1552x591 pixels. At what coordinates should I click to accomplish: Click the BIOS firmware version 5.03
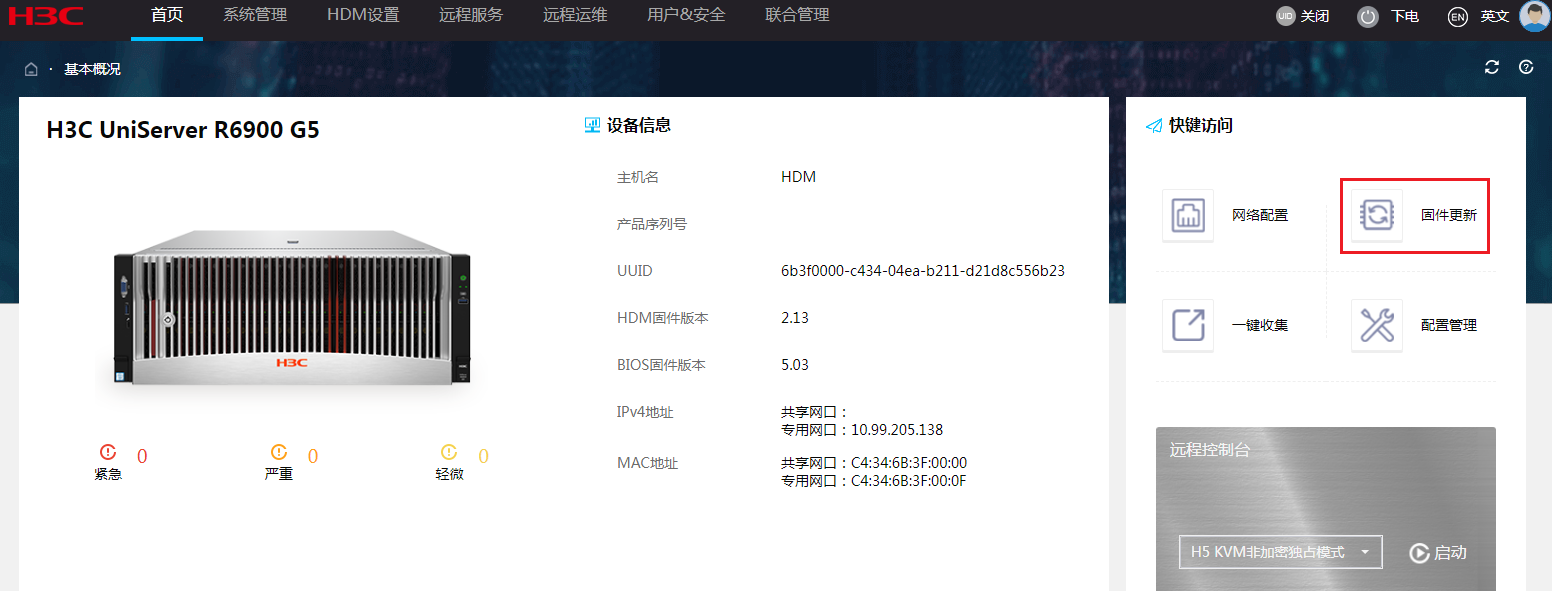click(795, 365)
